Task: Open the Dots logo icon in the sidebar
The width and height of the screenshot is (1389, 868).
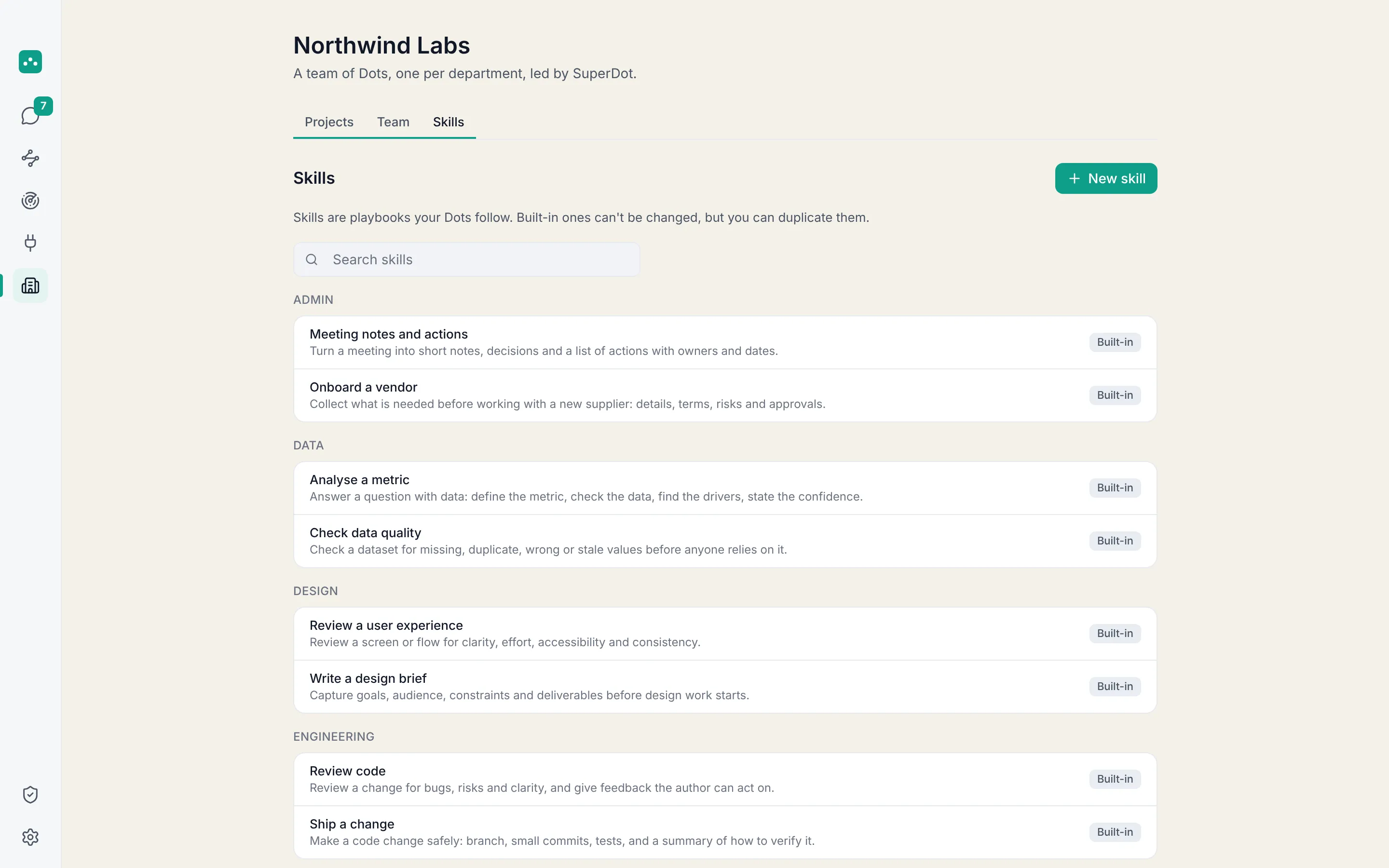Action: 30,61
